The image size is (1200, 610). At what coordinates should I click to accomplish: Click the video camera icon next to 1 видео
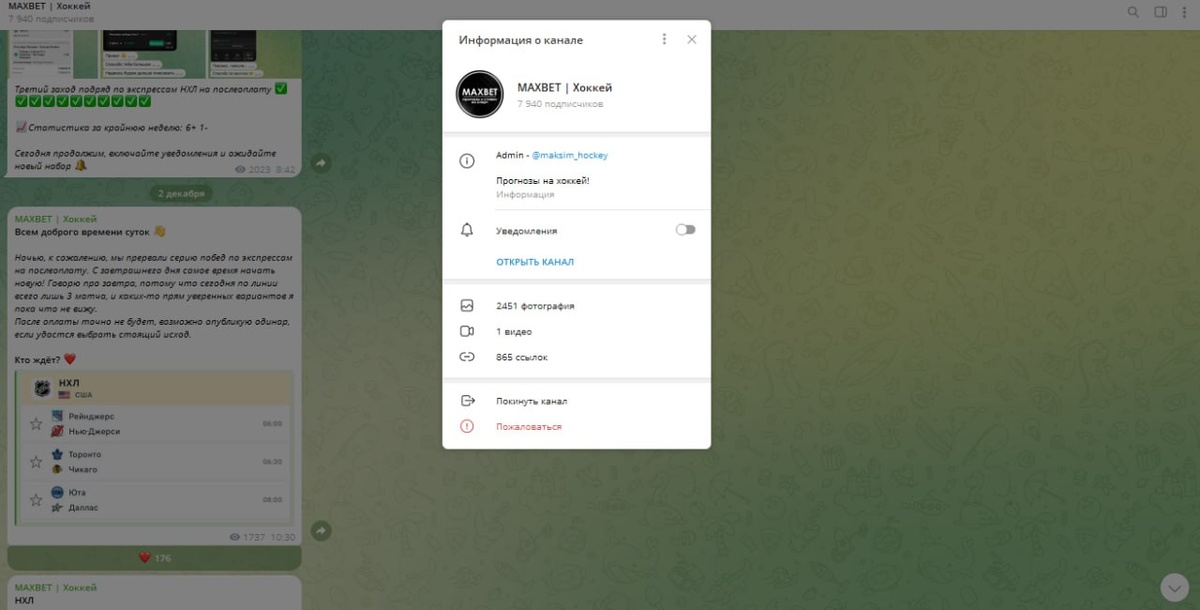pyautogui.click(x=466, y=331)
